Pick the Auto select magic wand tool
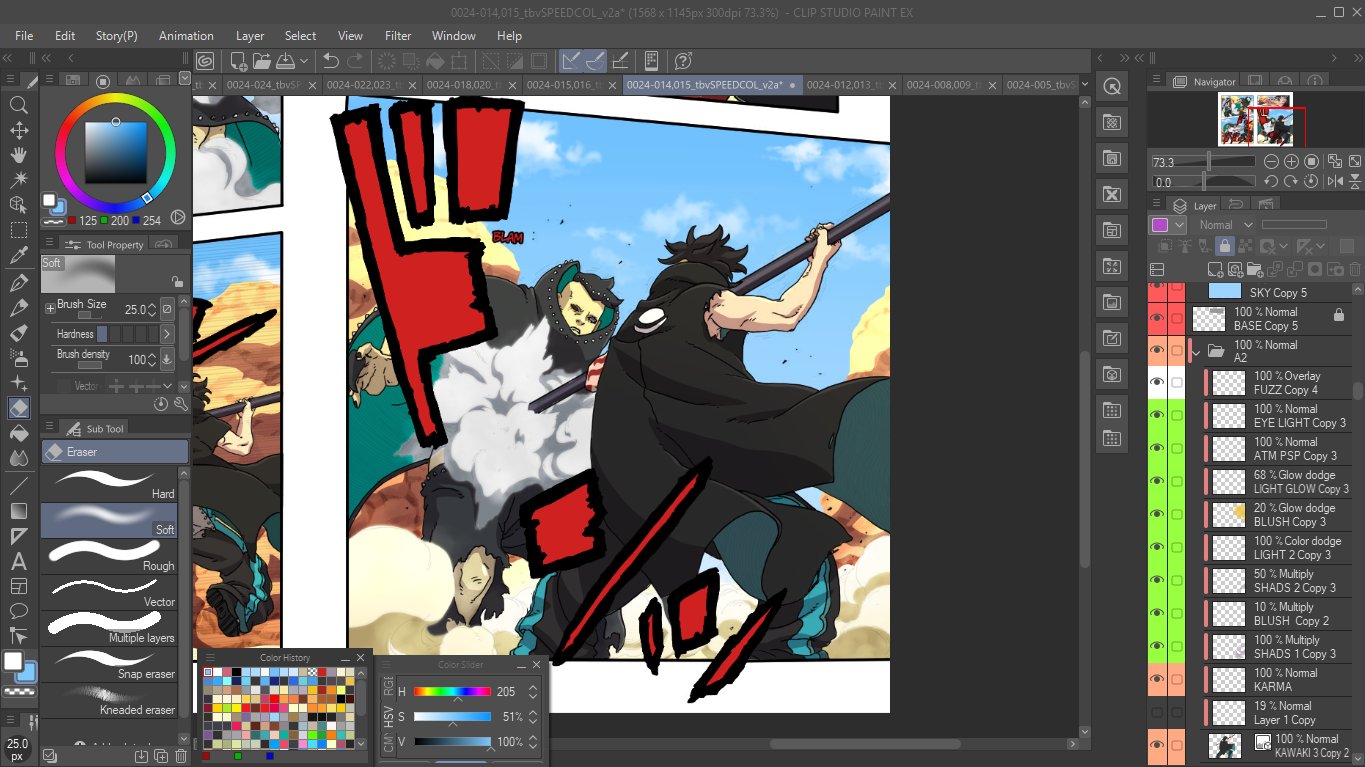Screen dimensions: 1365x767 pos(18,180)
